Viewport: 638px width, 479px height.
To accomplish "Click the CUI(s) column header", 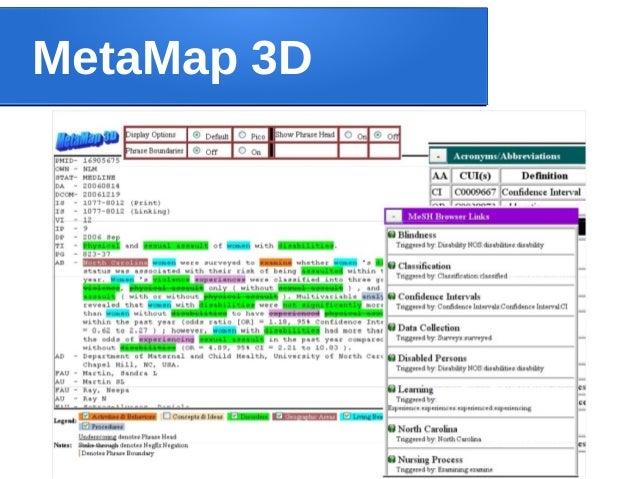I will (x=475, y=176).
